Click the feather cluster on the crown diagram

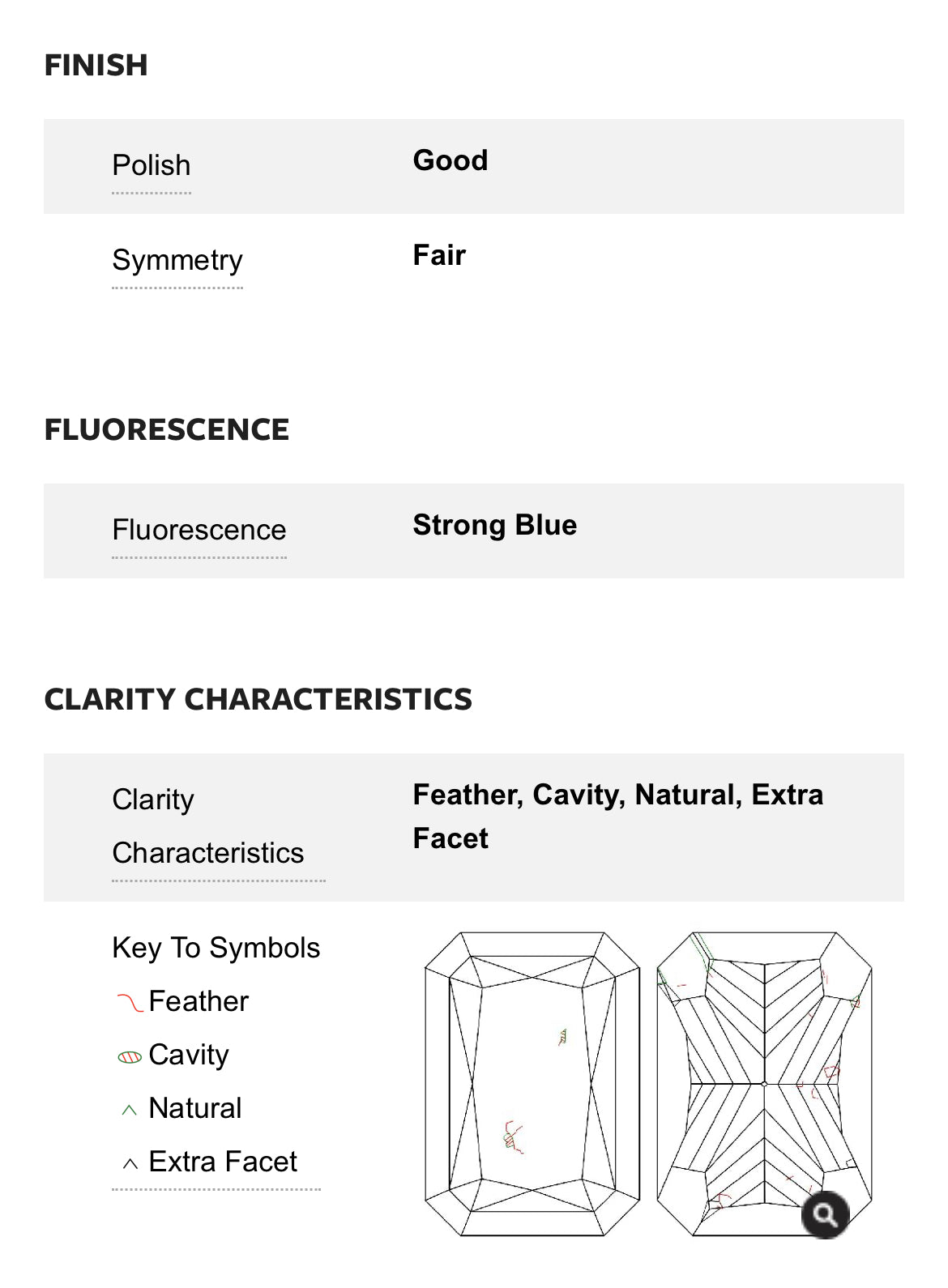pyautogui.click(x=513, y=1137)
